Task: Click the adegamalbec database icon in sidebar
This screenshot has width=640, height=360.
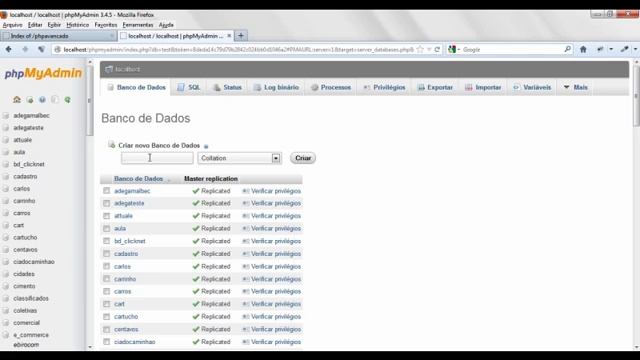Action: 6,116
